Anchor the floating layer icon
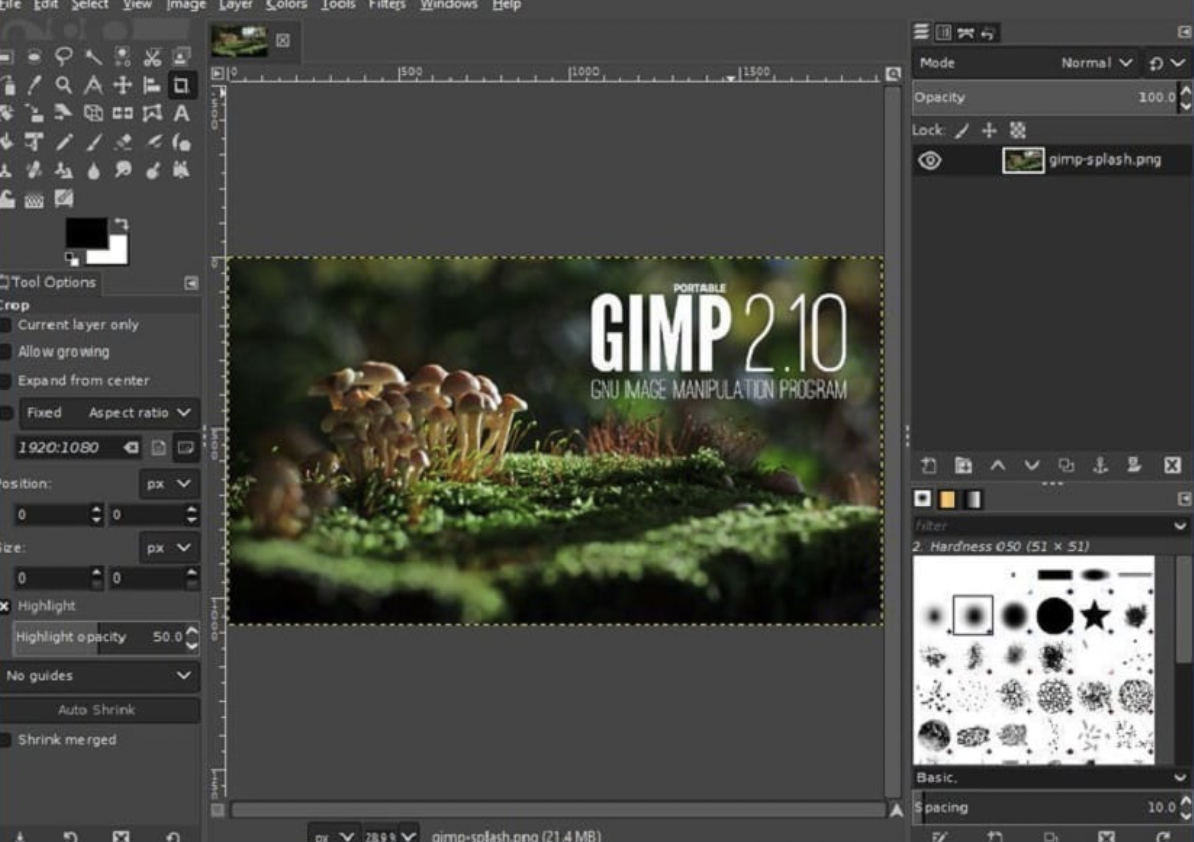 click(x=1100, y=466)
